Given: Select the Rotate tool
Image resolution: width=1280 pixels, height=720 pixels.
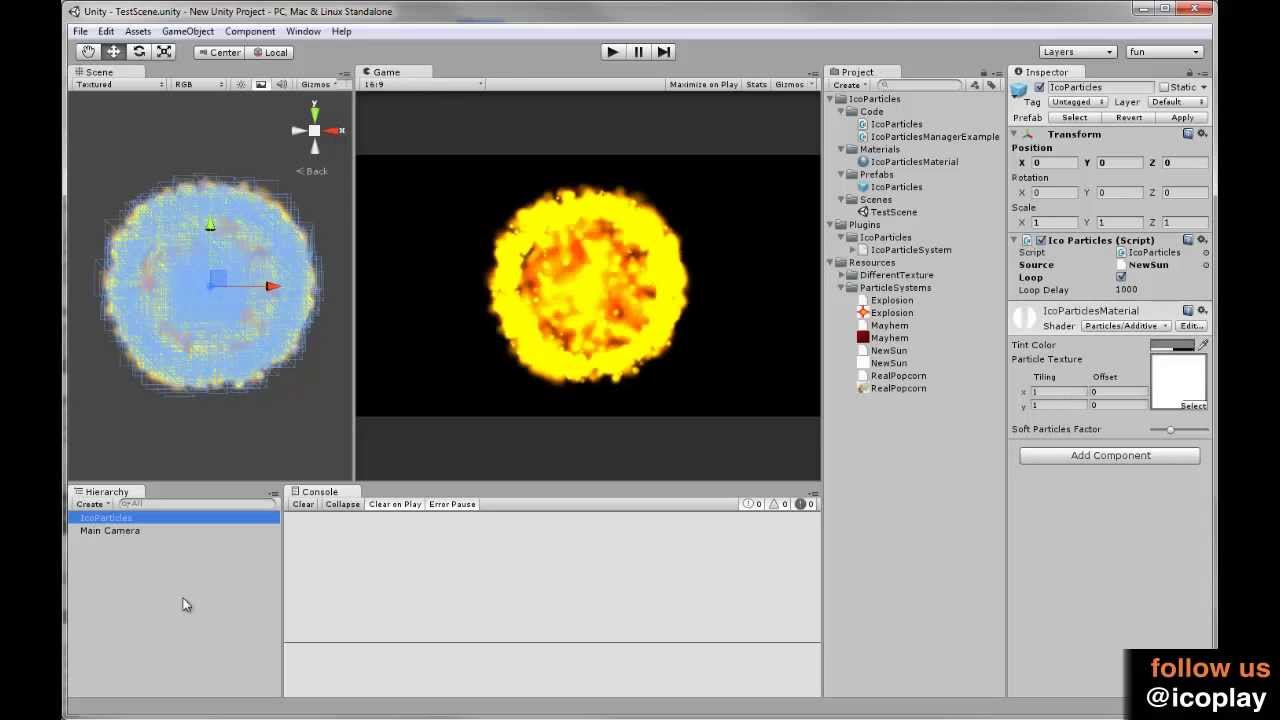Looking at the screenshot, I should pos(139,52).
